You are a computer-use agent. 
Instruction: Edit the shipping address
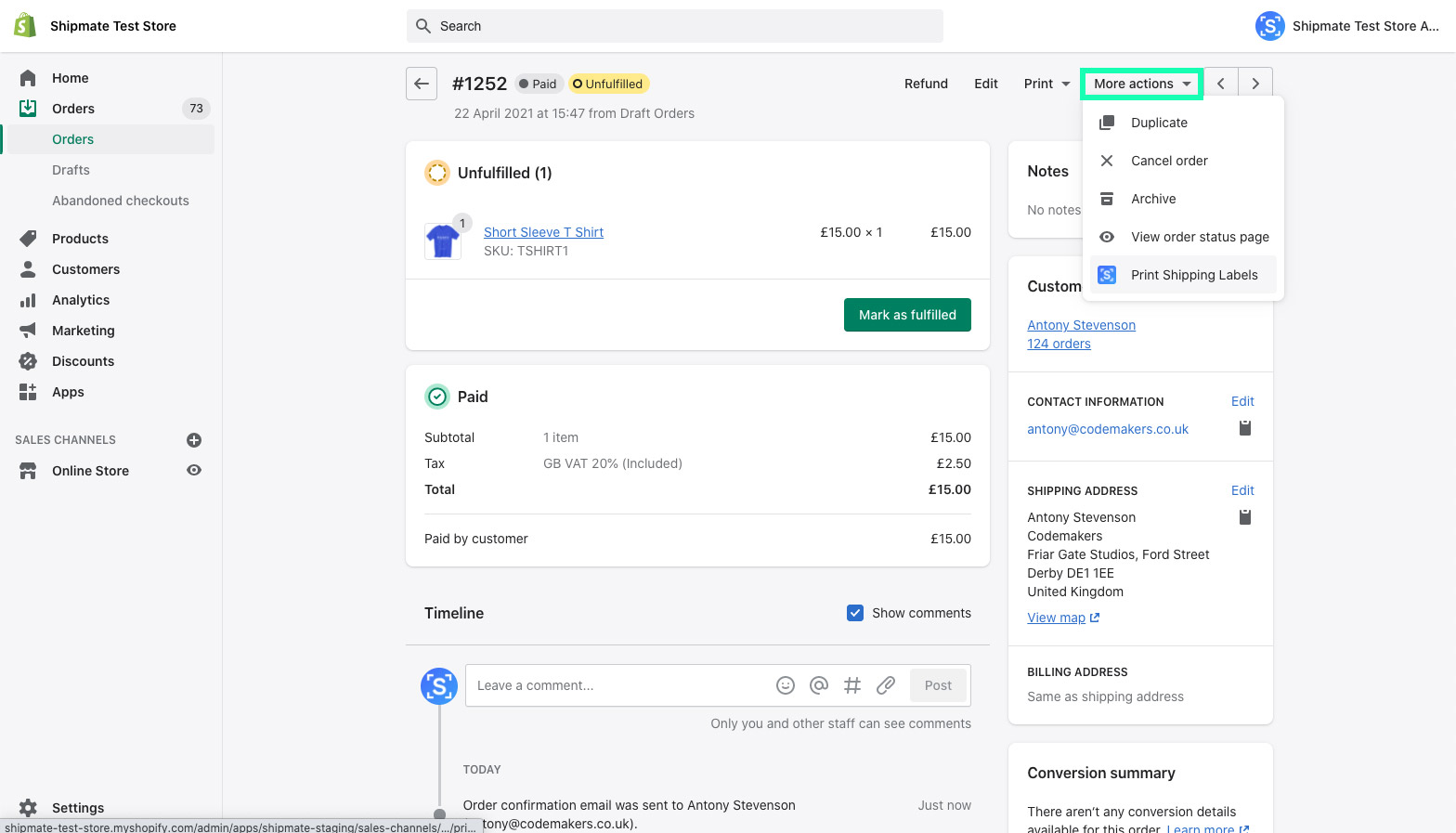[x=1242, y=490]
